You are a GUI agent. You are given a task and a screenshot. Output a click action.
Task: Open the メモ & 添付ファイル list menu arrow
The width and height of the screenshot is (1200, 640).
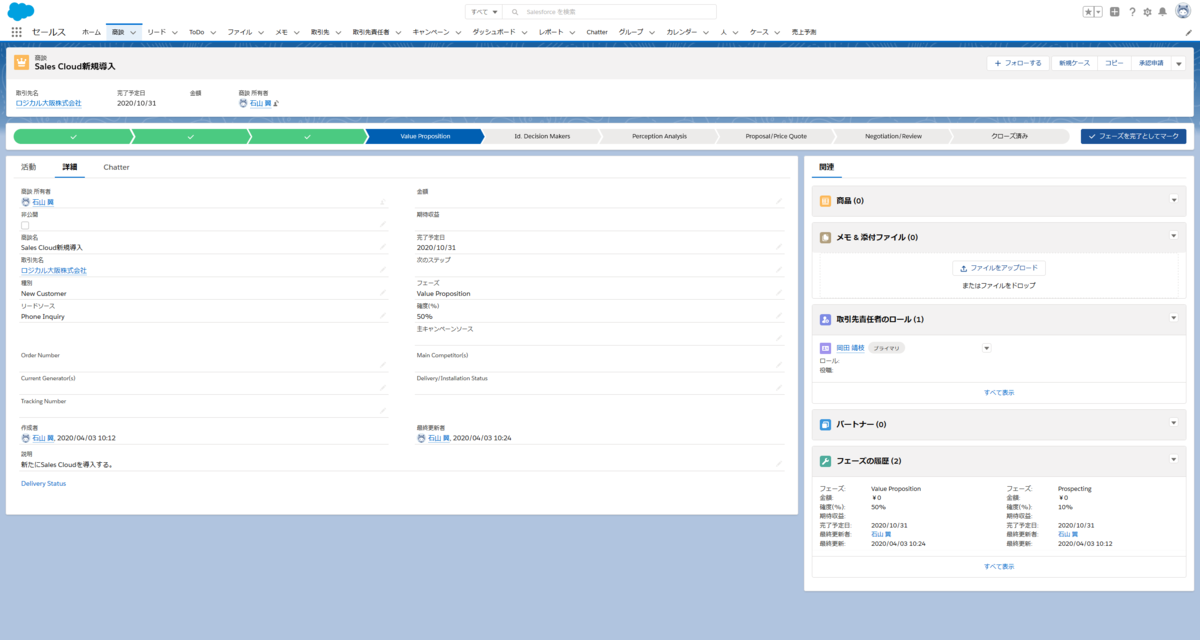[x=1174, y=236]
